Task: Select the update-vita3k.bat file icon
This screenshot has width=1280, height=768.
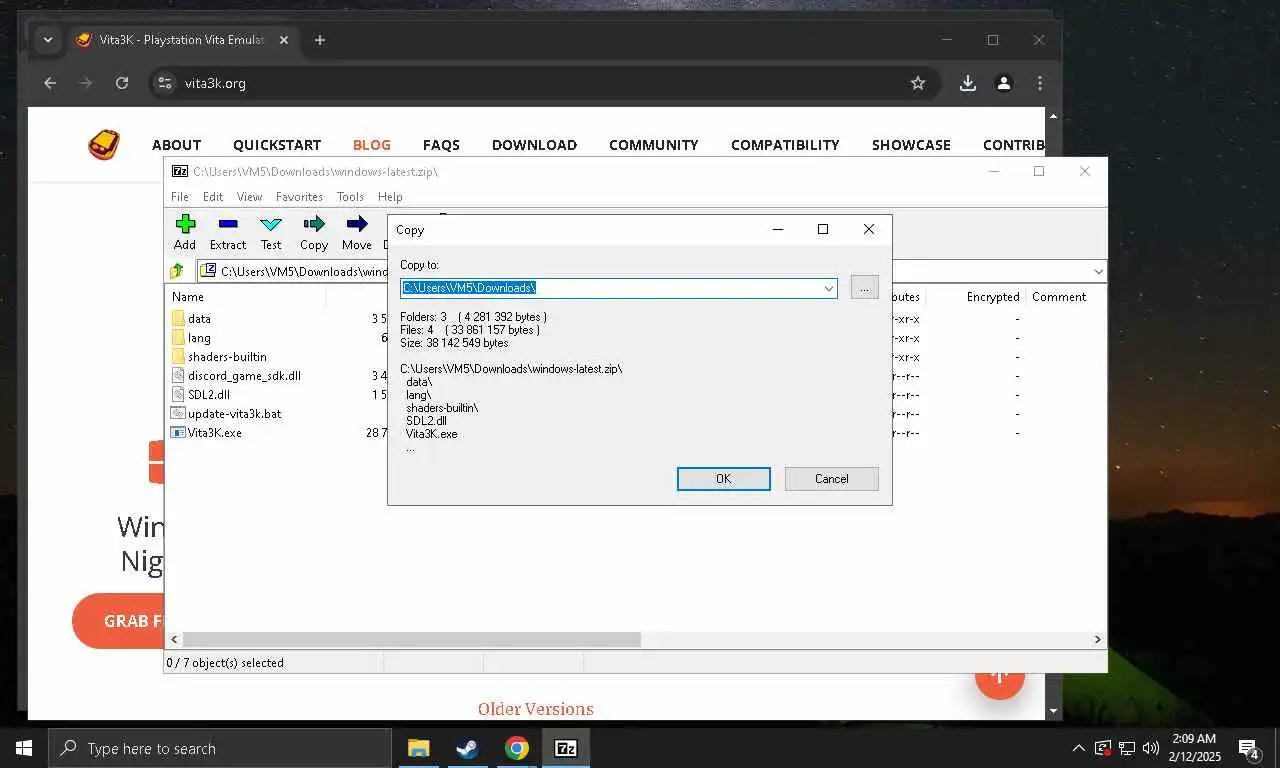Action: pyautogui.click(x=178, y=413)
